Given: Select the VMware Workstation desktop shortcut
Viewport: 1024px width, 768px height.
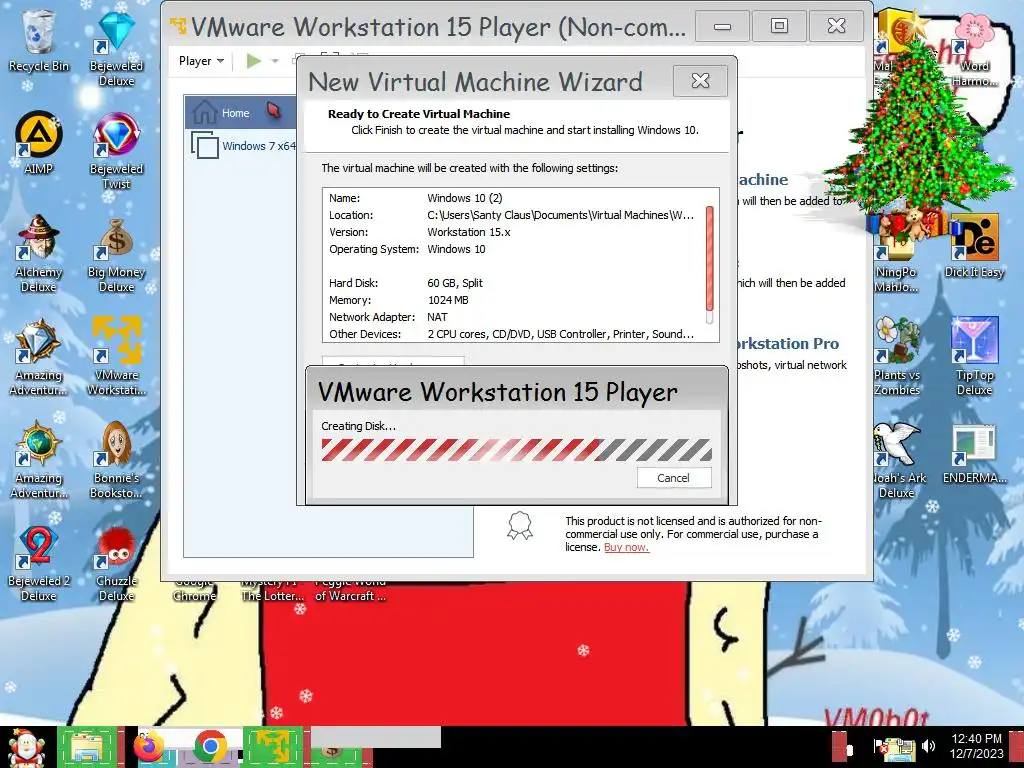Looking at the screenshot, I should [x=116, y=357].
